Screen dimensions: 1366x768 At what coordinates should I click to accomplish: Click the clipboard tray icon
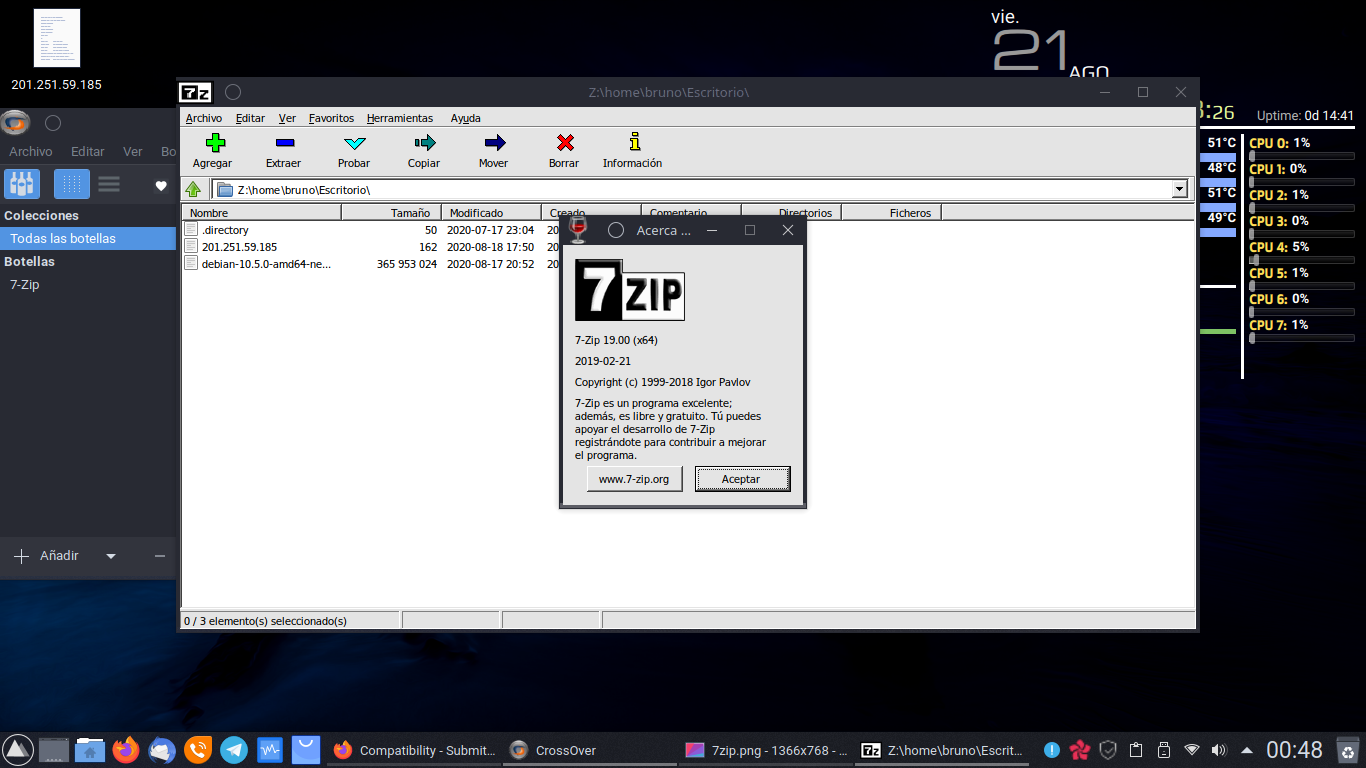1136,750
